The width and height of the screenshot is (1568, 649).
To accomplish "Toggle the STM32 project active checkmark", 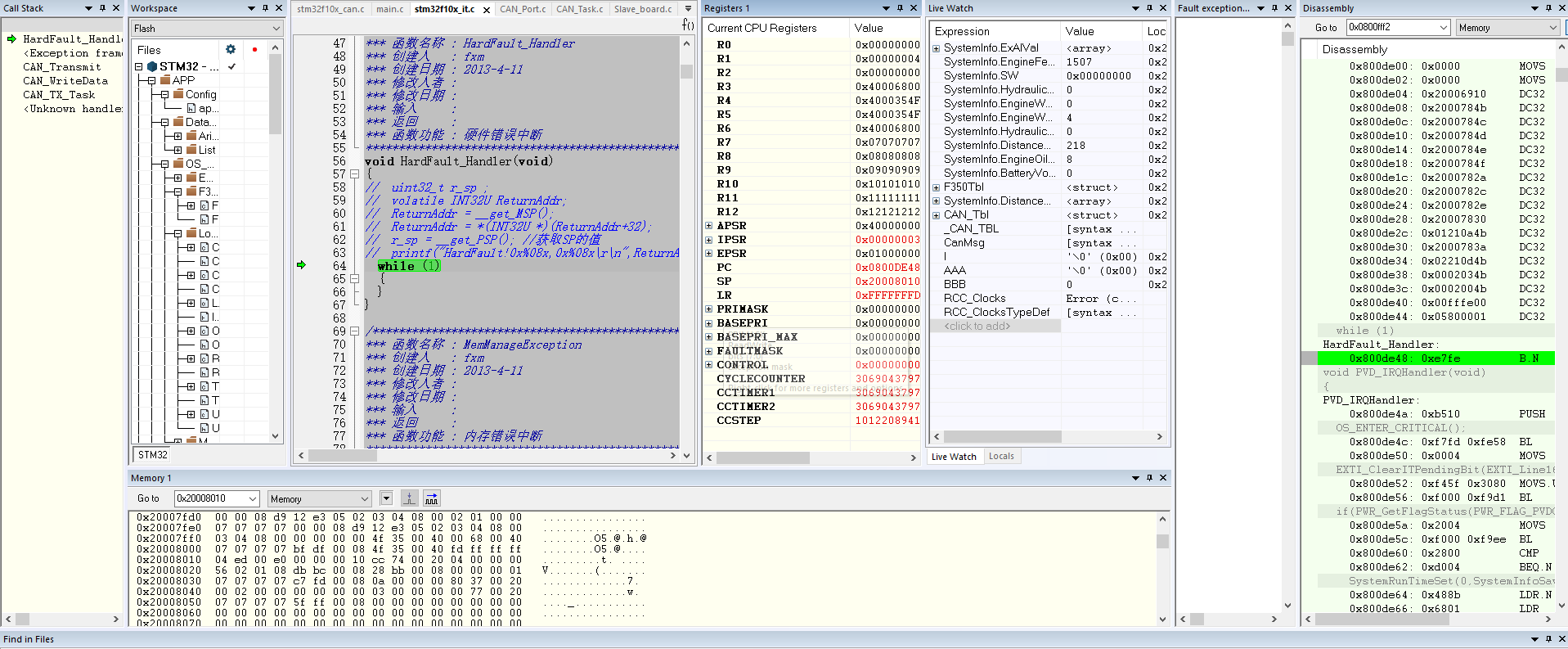I will pos(231,66).
